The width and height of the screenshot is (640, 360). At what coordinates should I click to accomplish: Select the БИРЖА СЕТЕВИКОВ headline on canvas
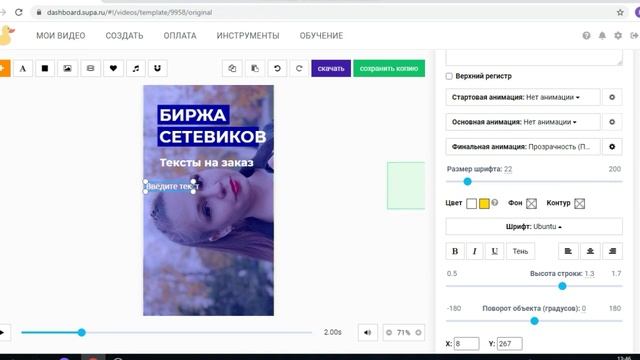click(x=212, y=126)
